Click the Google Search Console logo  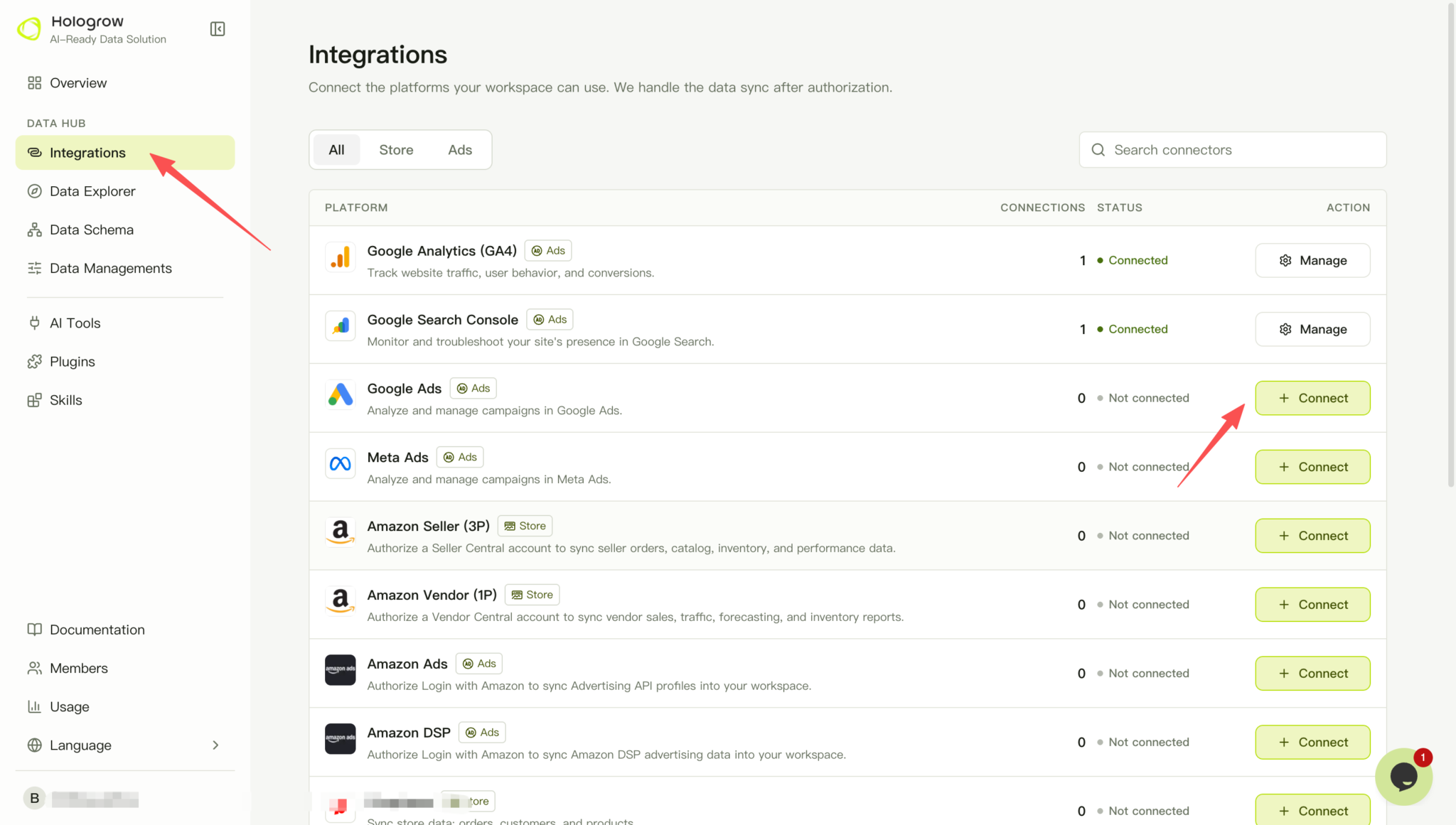pyautogui.click(x=340, y=326)
